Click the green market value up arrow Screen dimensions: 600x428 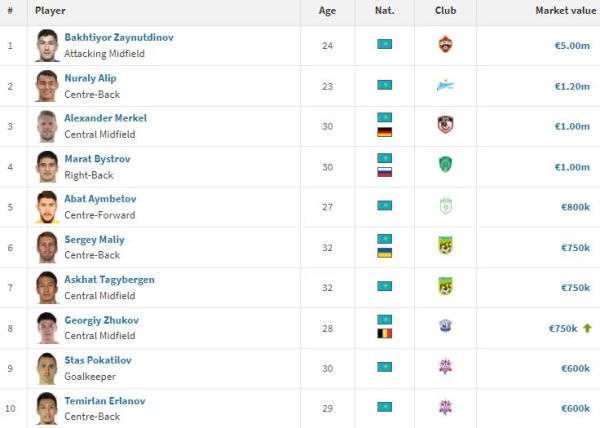586,327
